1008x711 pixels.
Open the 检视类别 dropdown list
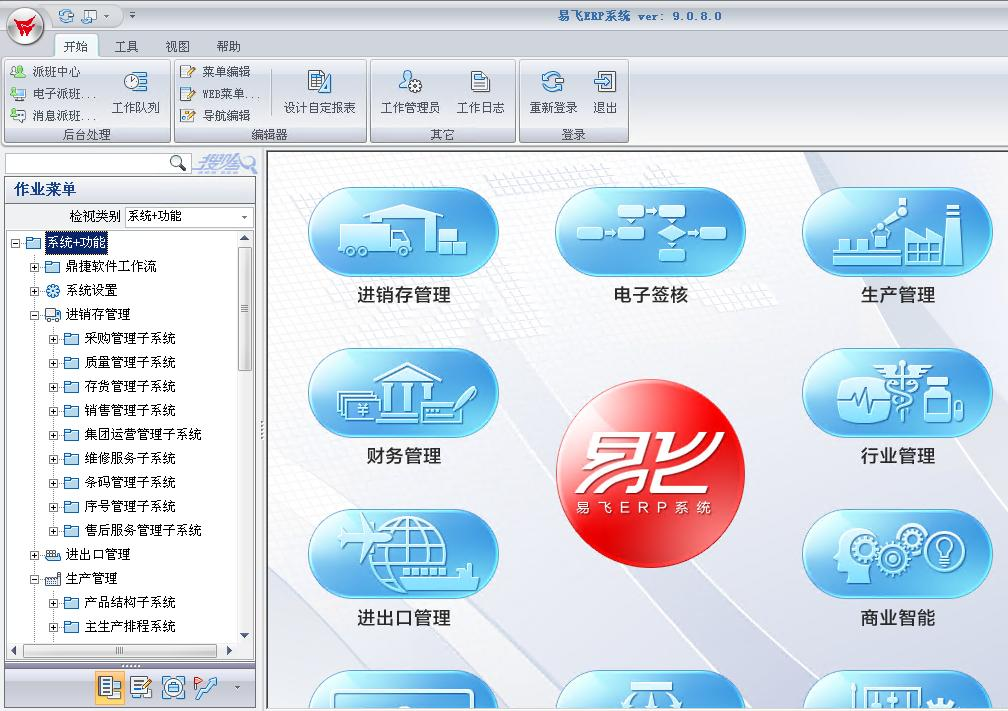[x=244, y=217]
